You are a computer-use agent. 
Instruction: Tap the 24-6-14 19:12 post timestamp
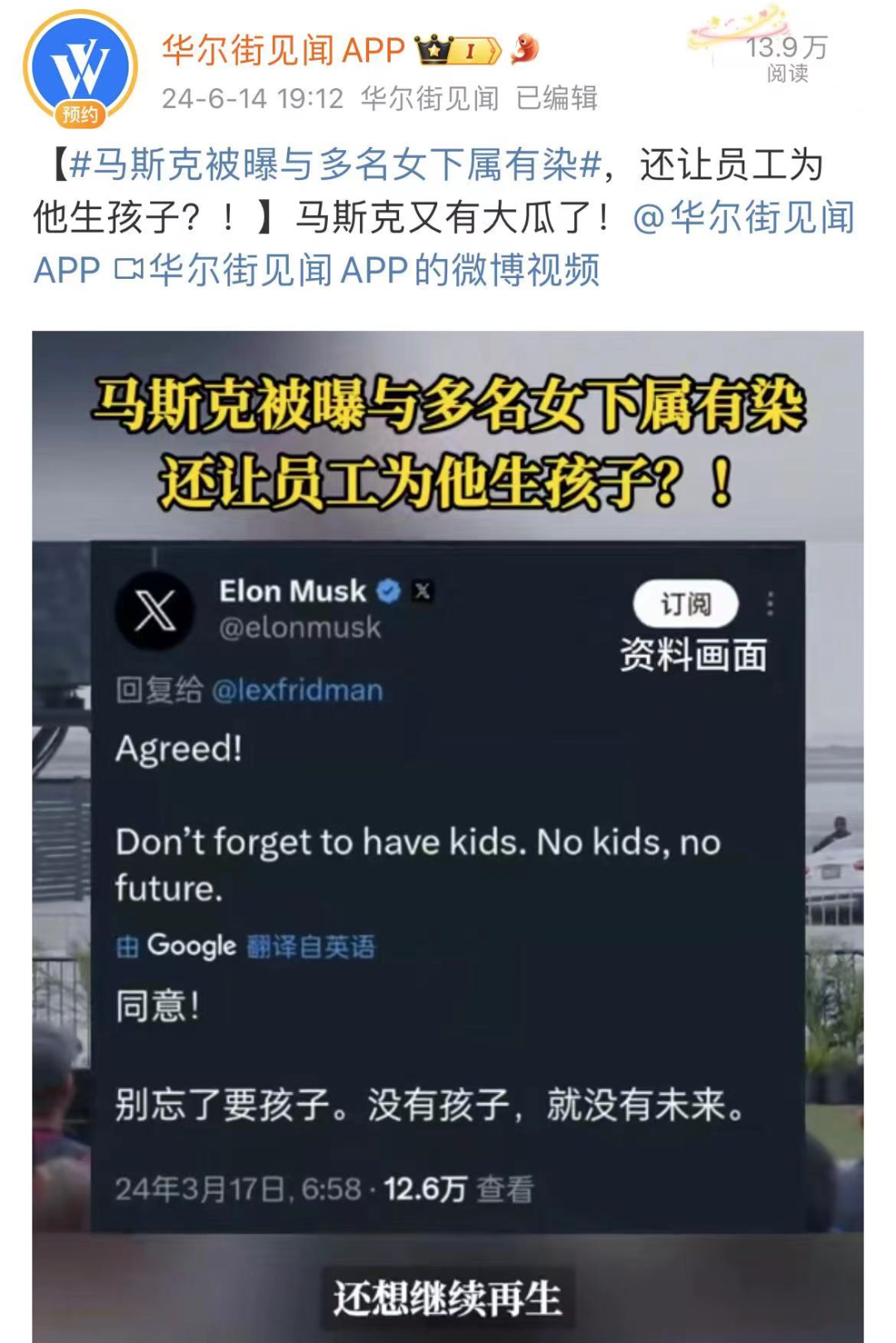(252, 98)
